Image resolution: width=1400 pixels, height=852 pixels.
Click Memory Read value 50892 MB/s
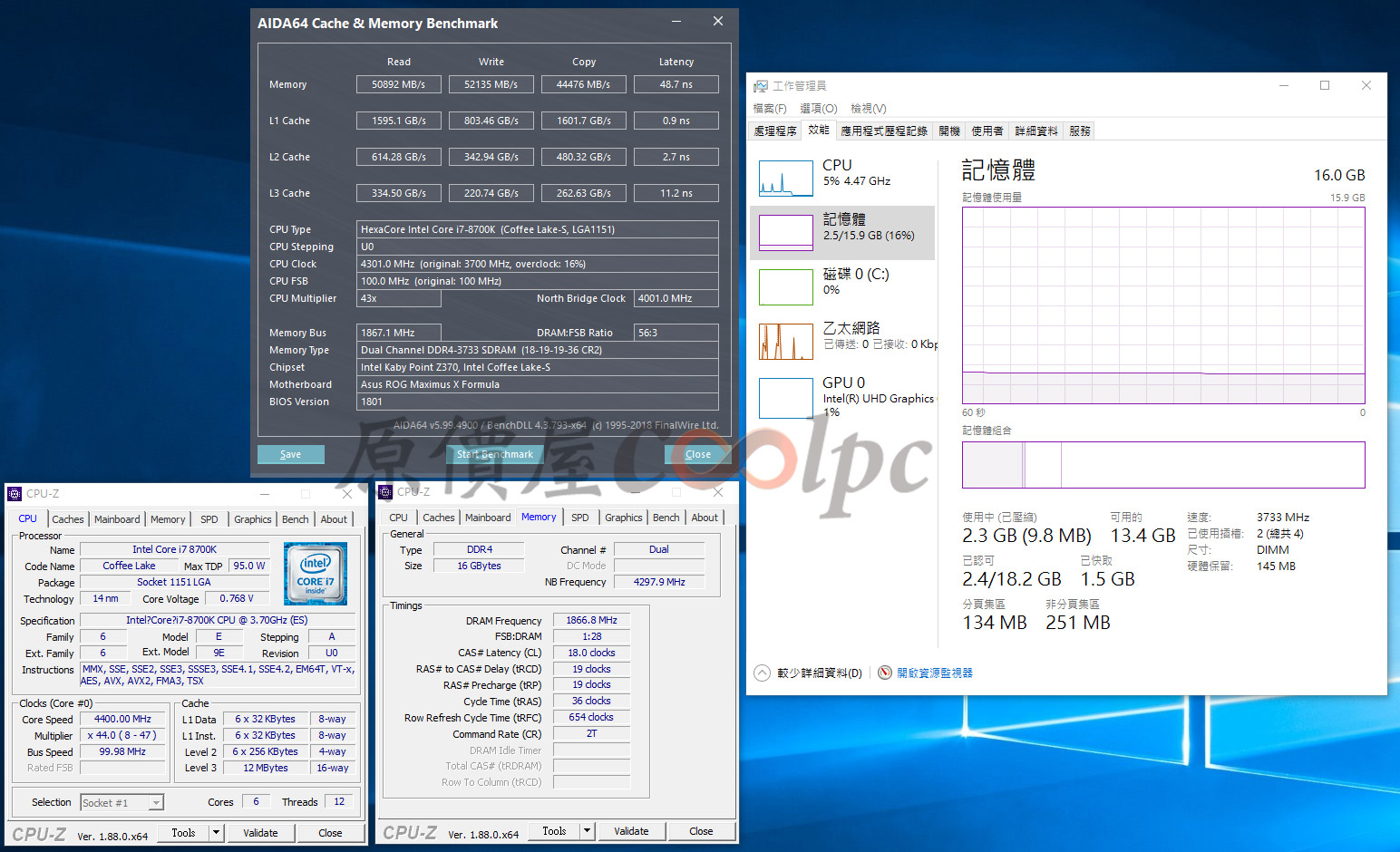(x=399, y=84)
